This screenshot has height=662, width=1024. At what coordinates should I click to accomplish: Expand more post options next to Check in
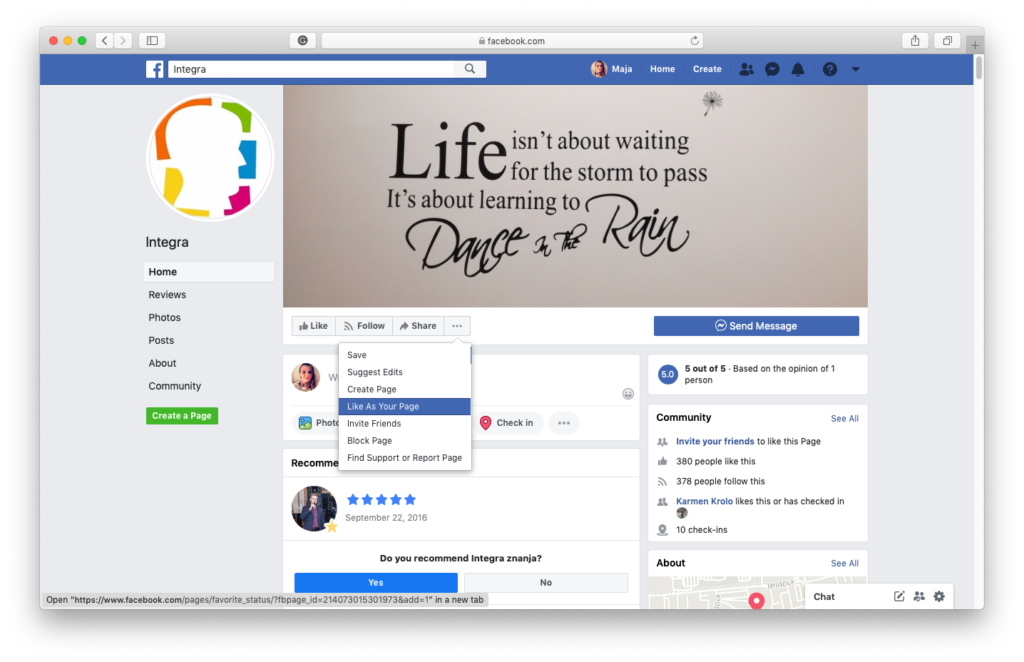pyautogui.click(x=564, y=423)
